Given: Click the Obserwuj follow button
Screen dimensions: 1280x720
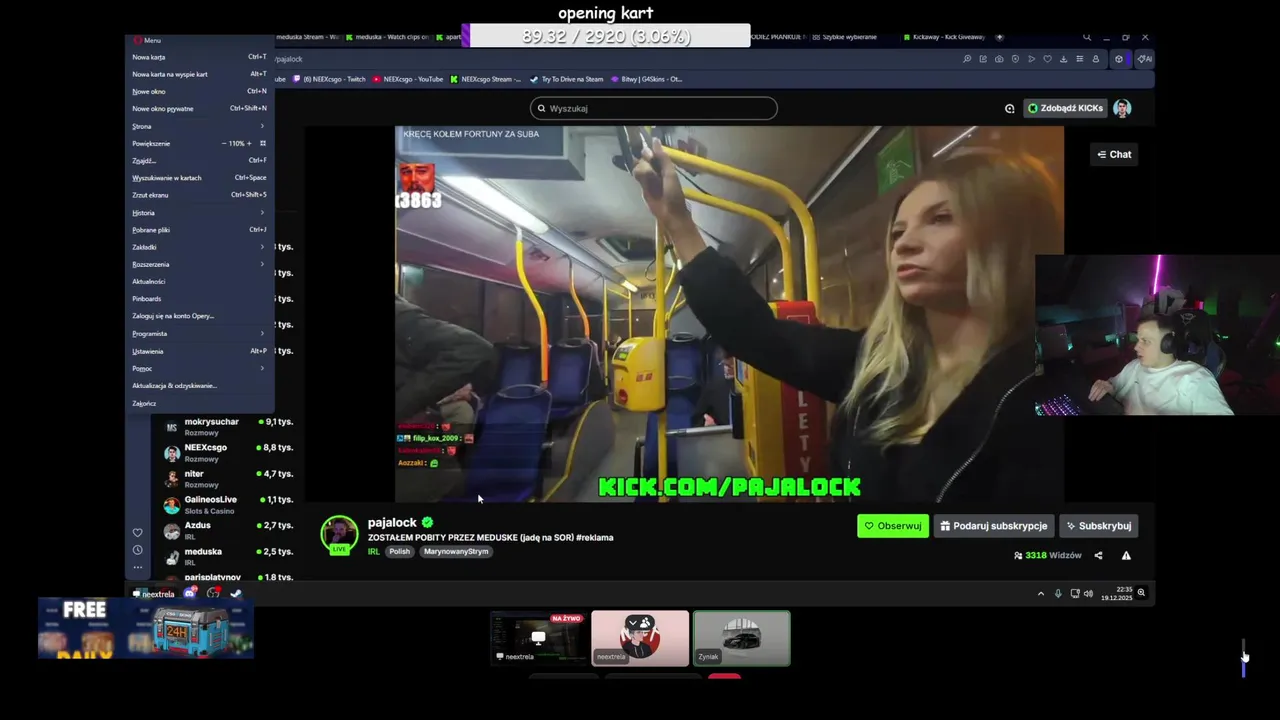Looking at the screenshot, I should pyautogui.click(x=893, y=526).
